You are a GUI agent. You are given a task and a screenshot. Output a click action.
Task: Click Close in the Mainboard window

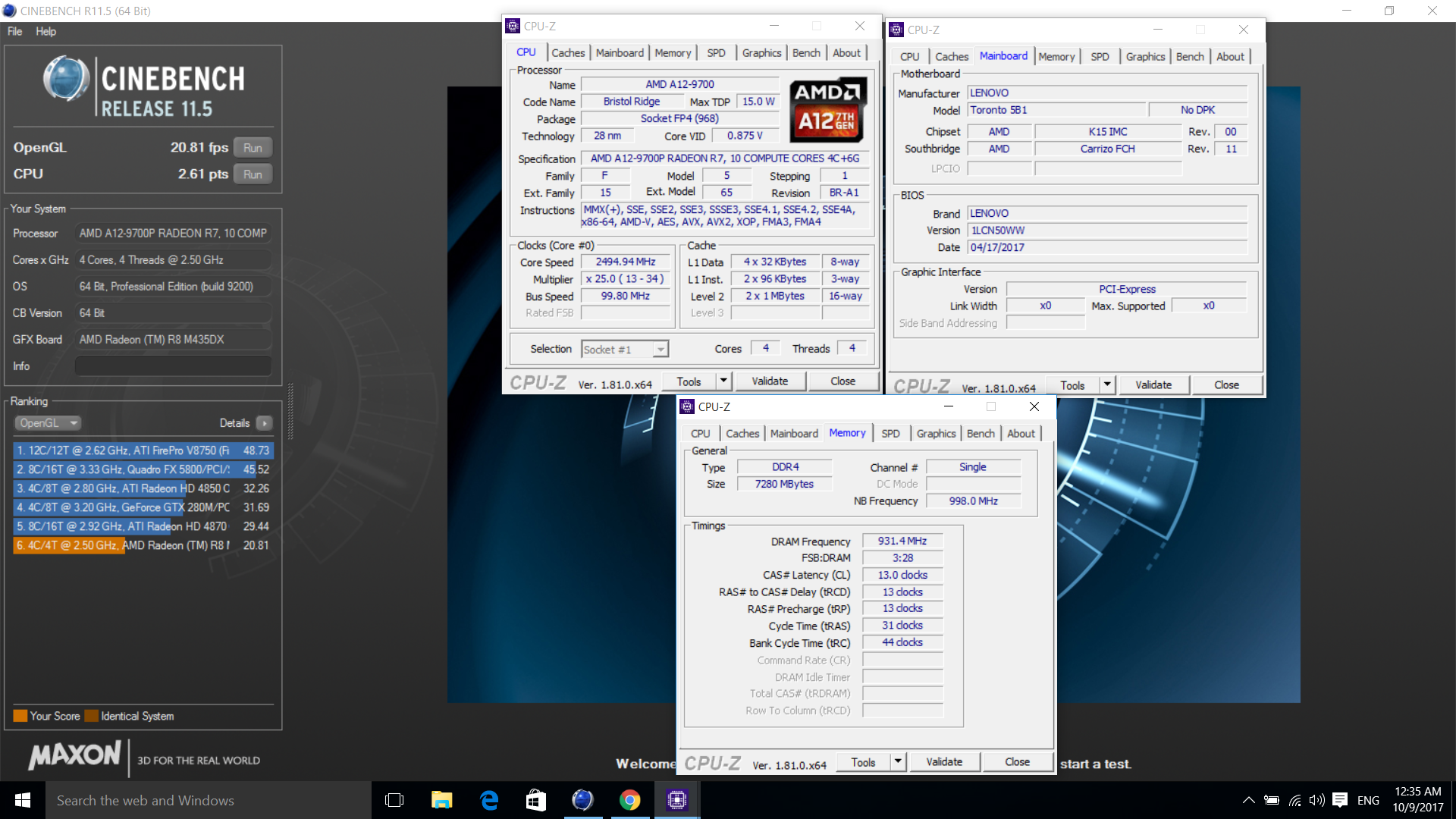(1226, 384)
